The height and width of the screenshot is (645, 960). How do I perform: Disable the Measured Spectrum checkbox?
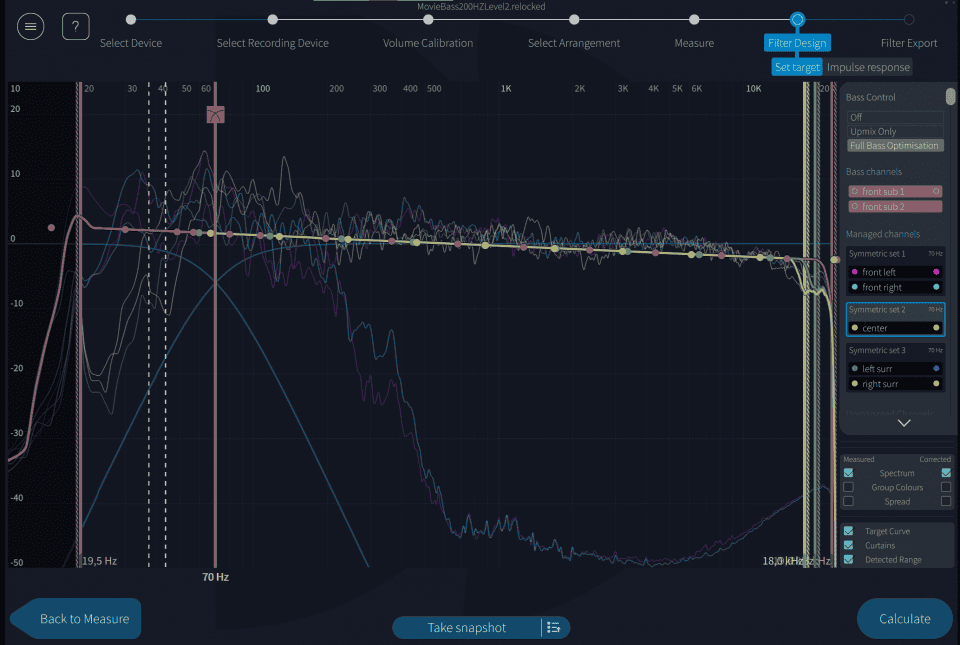pos(848,473)
